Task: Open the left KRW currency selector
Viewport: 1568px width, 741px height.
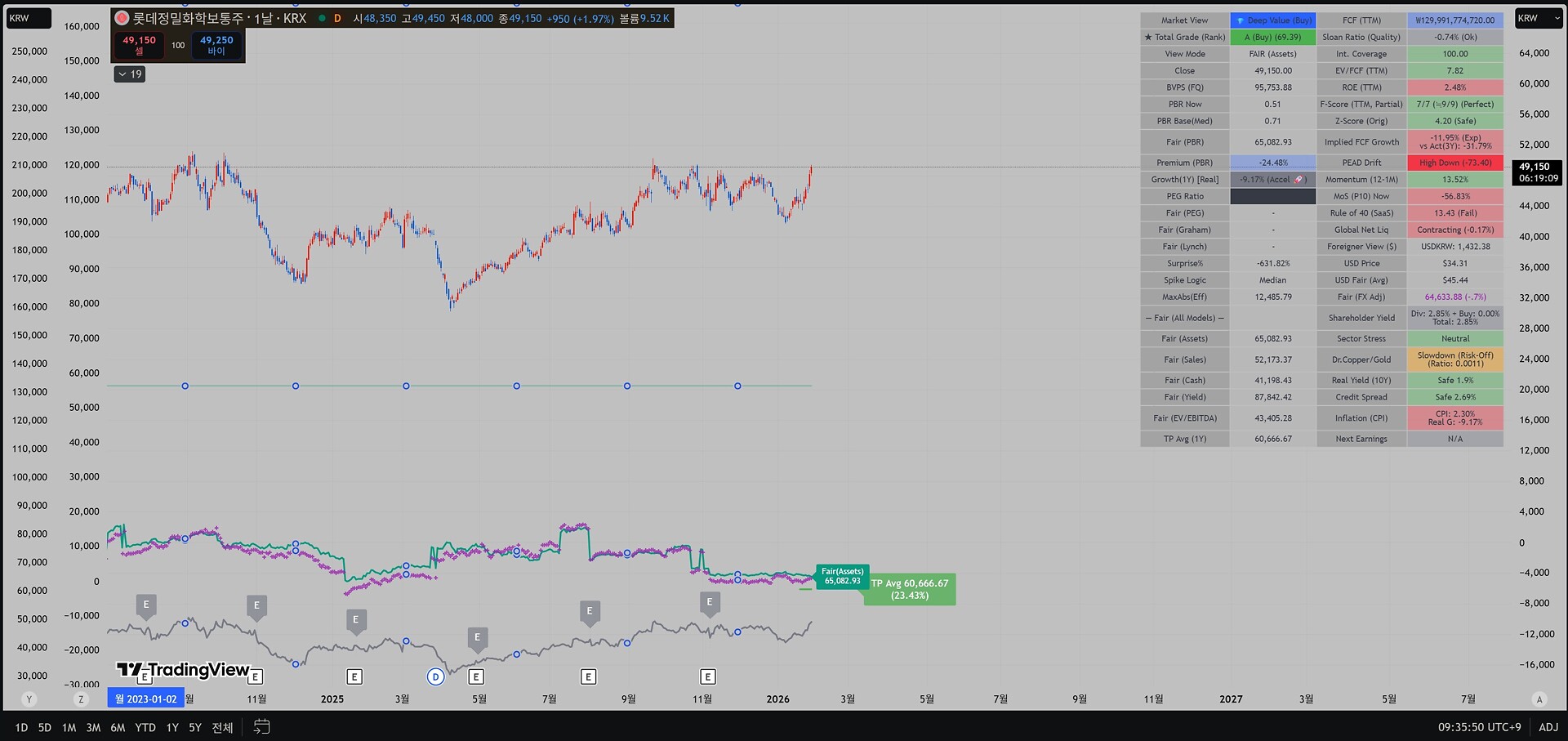Action: coord(29,18)
